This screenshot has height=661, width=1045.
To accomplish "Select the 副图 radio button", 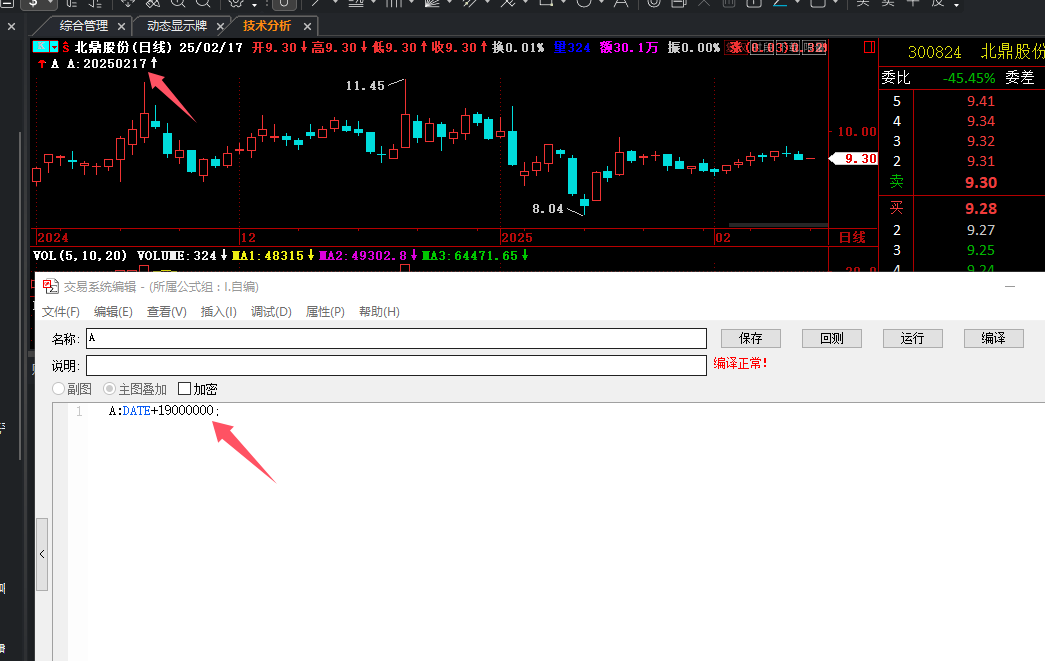I will click(x=59, y=388).
